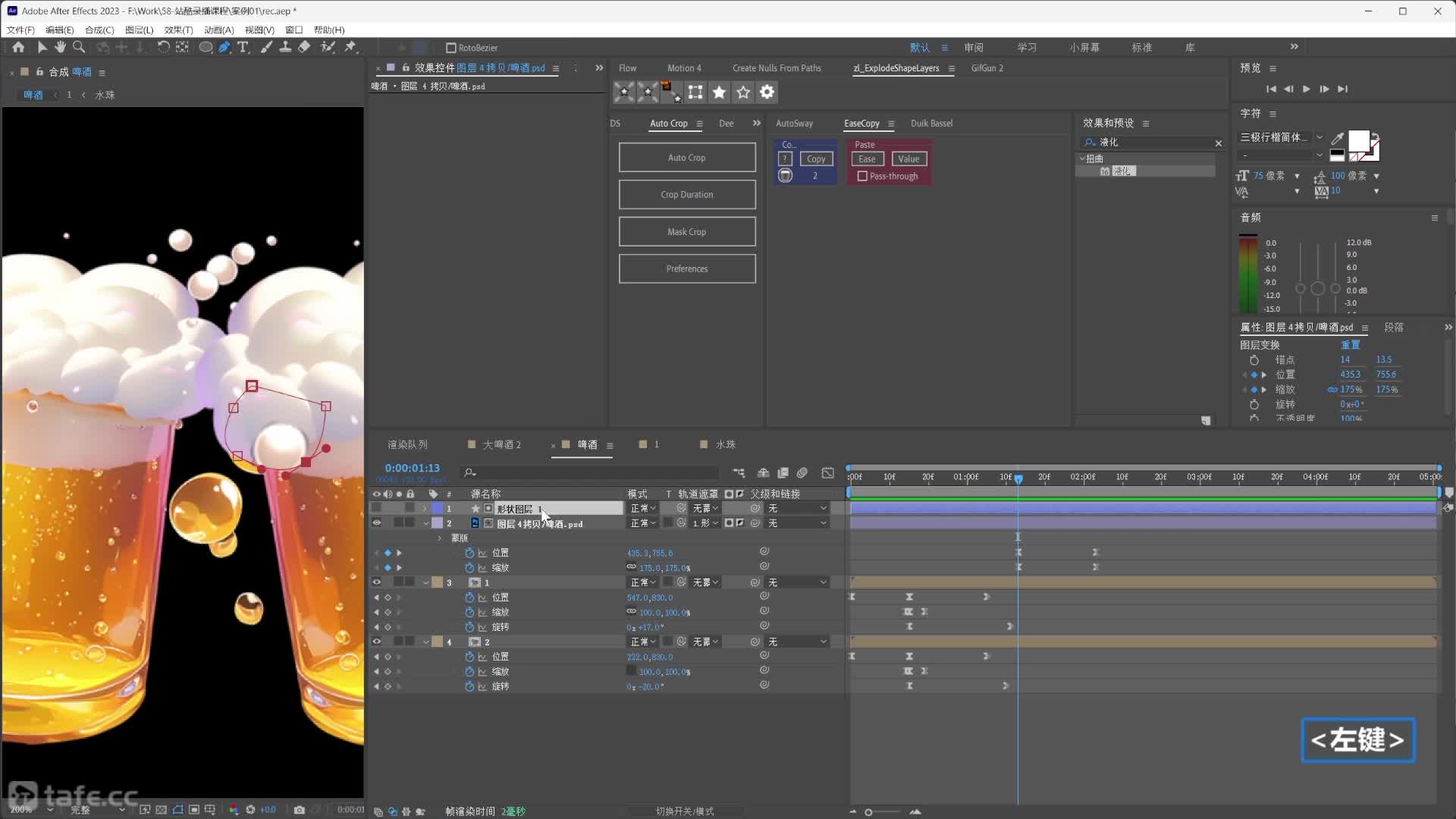Viewport: 1456px width, 819px height.
Task: Click the stopwatch for 锚点 property
Action: click(1254, 359)
